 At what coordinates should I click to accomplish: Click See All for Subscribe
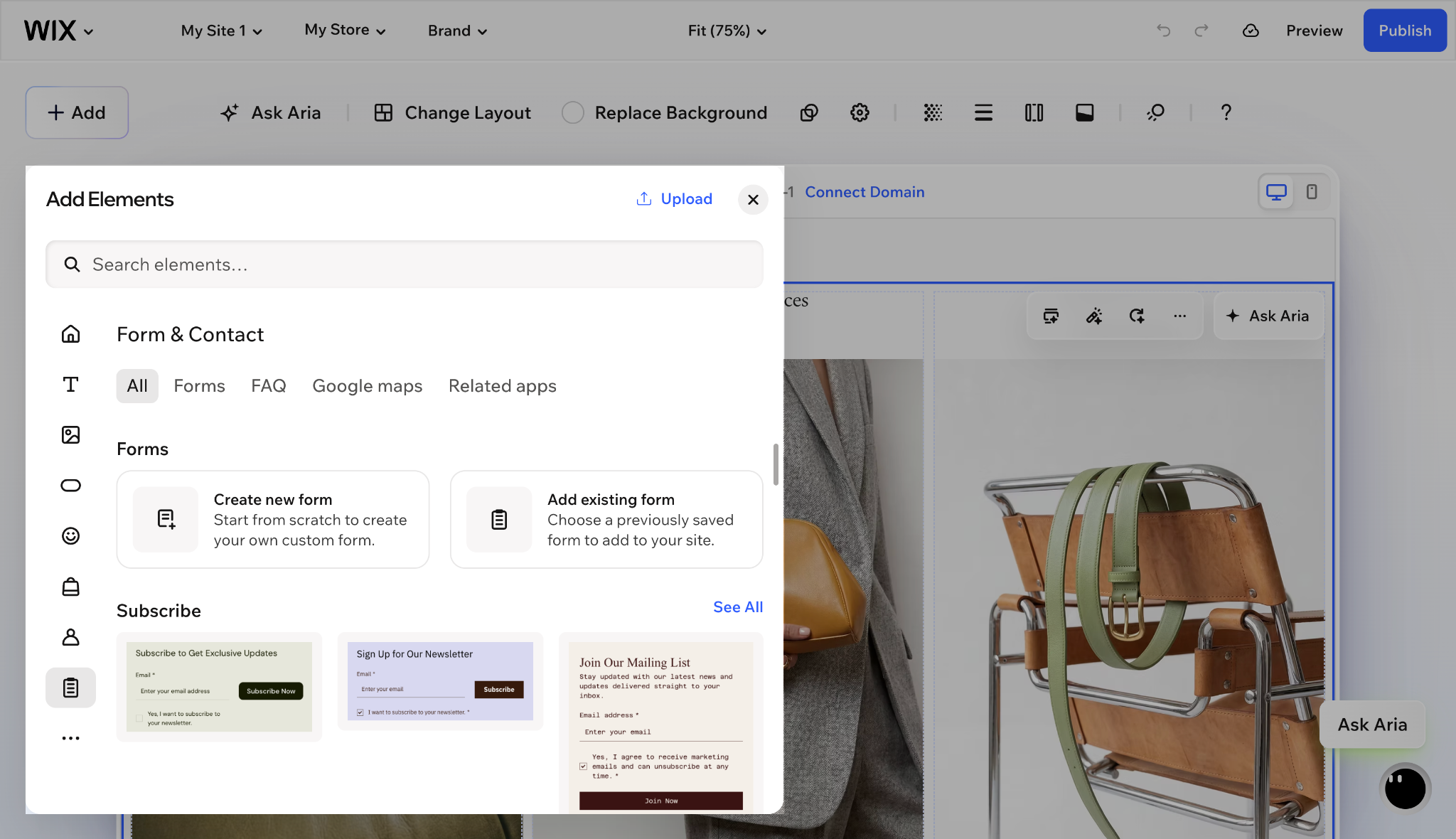click(x=738, y=606)
